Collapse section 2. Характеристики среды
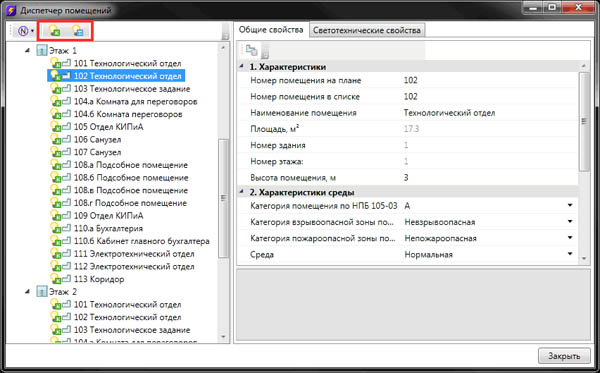This screenshot has height=373, width=600. coord(241,192)
